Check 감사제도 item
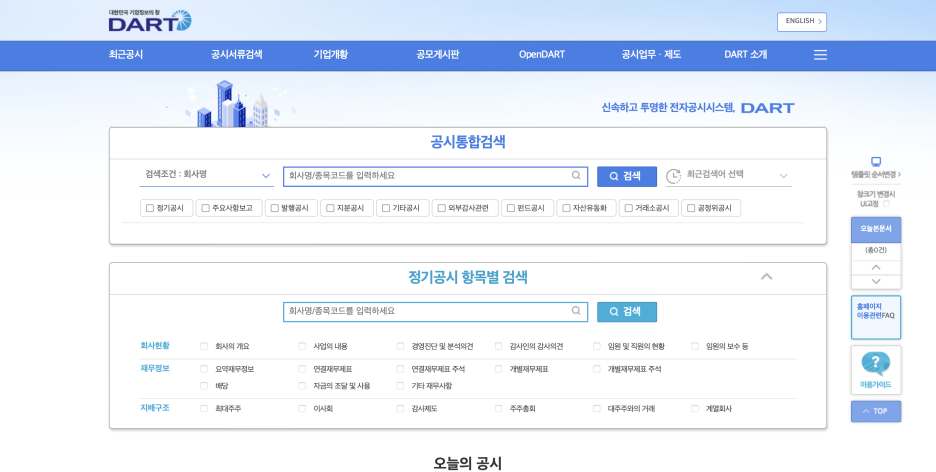 click(x=400, y=409)
